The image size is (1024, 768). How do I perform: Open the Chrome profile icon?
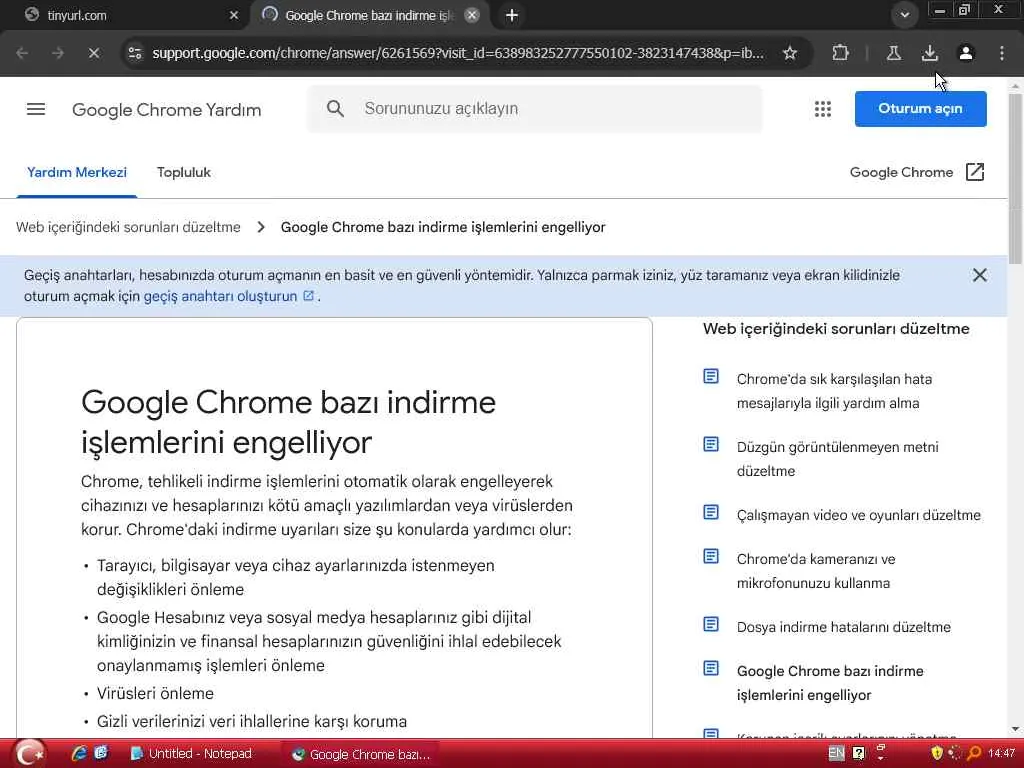tap(965, 53)
